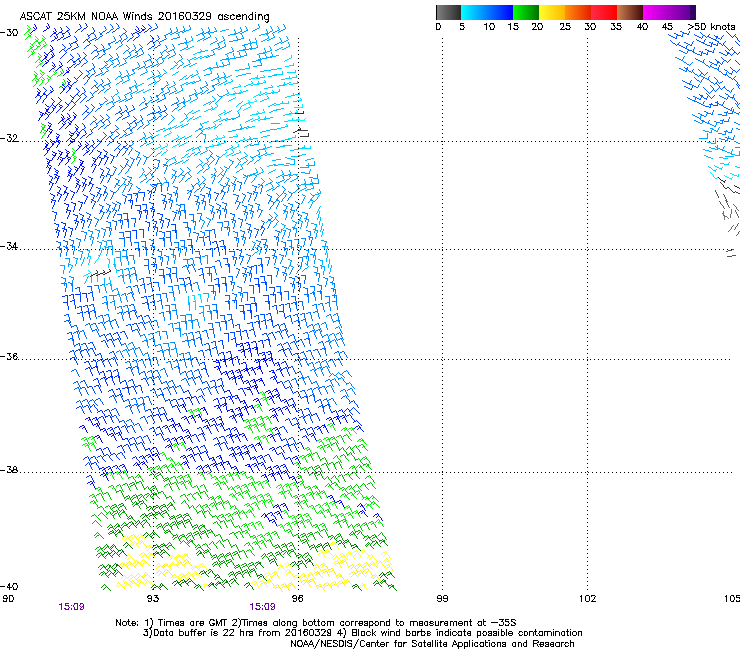
Task: Click the dark purple >50 knots segment
Action: 693,12
